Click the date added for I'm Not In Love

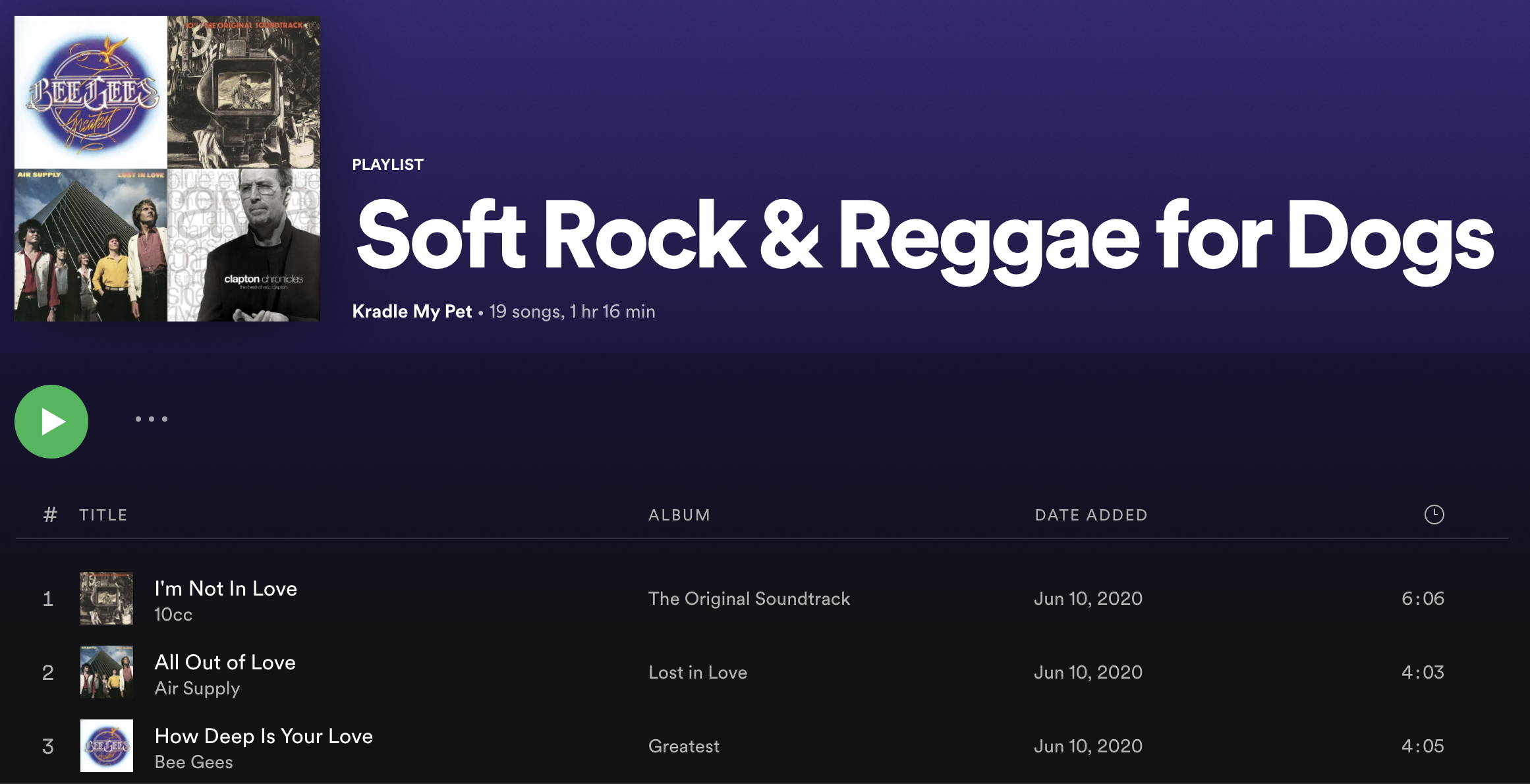click(x=1088, y=598)
